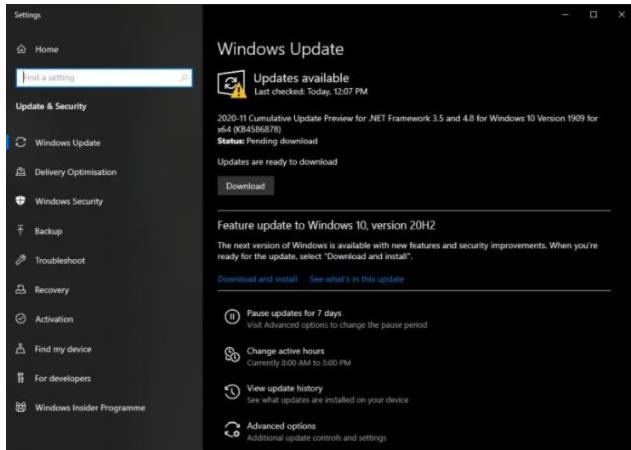Click the pause icon beside Pause updates
The image size is (631, 450).
tap(232, 316)
